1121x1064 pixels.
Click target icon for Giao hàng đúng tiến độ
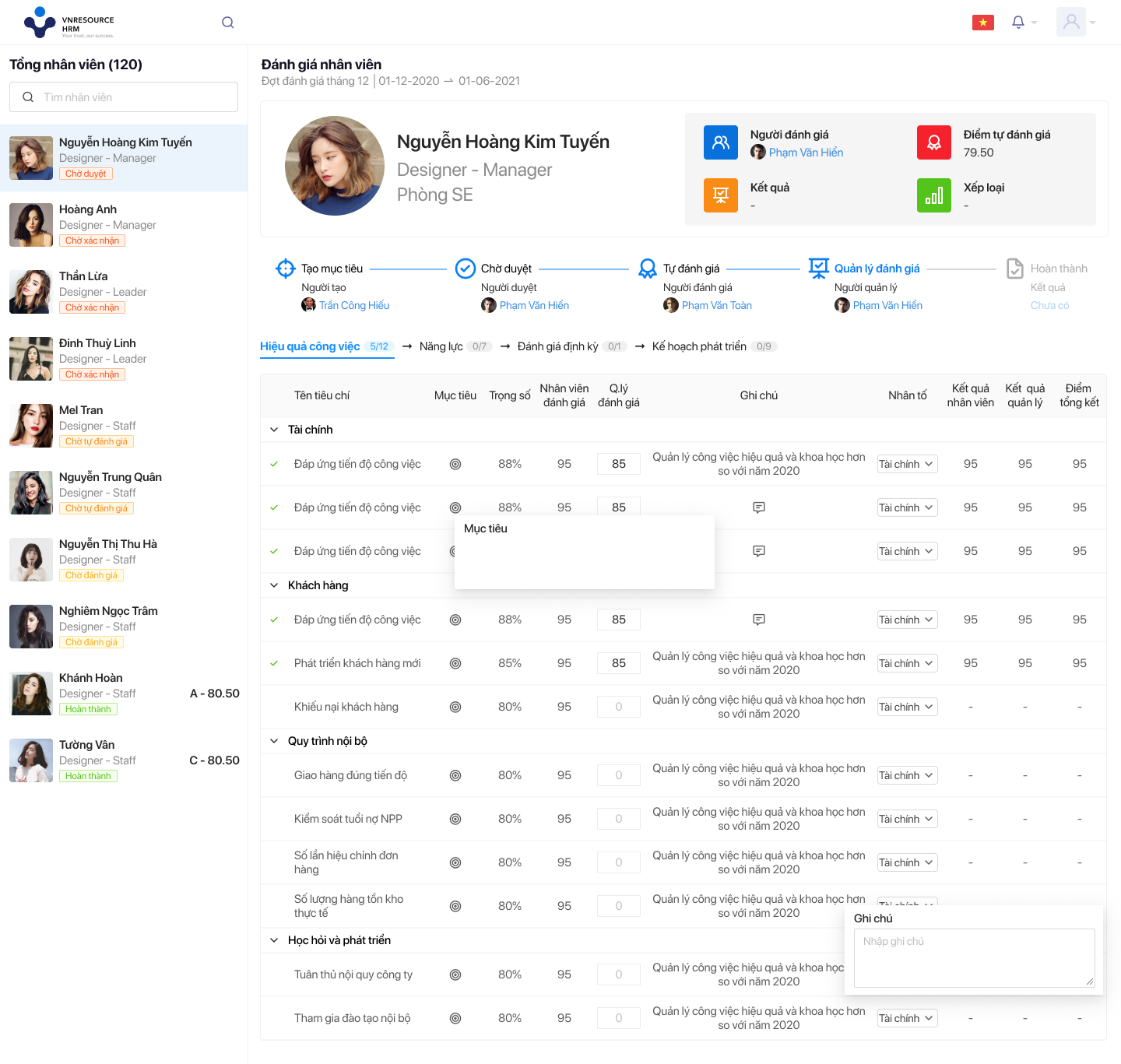(x=455, y=775)
